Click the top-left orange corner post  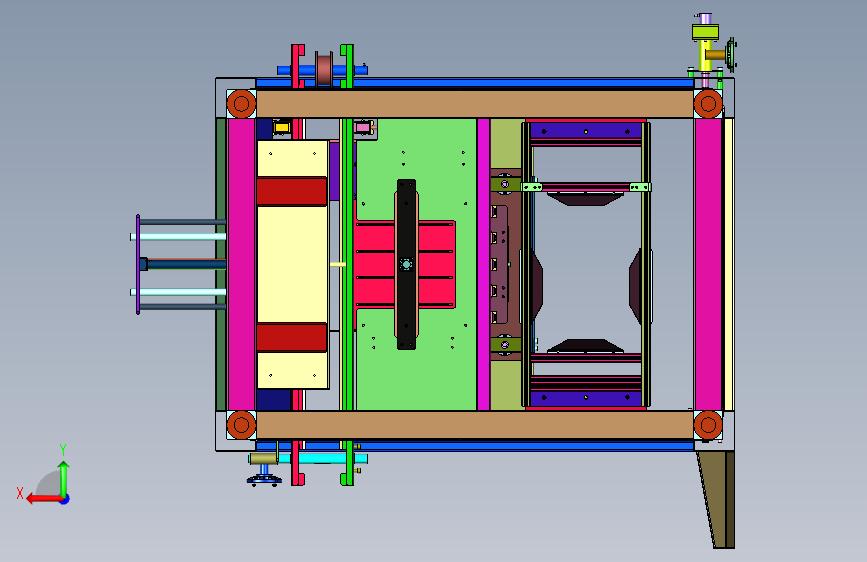pyautogui.click(x=242, y=103)
